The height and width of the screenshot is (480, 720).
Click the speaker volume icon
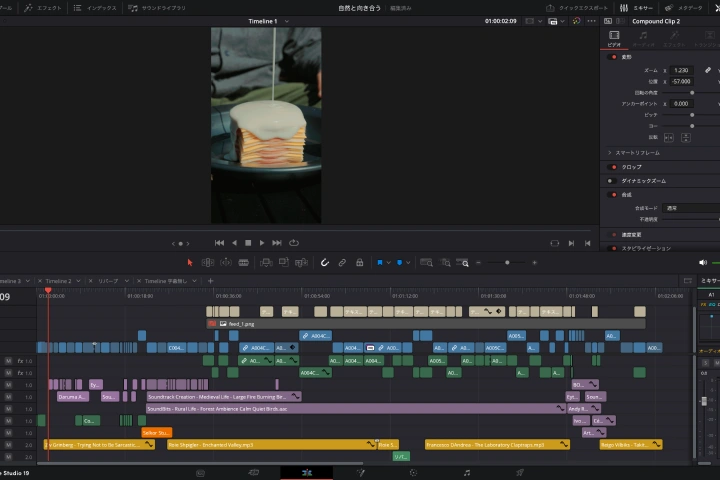click(703, 262)
